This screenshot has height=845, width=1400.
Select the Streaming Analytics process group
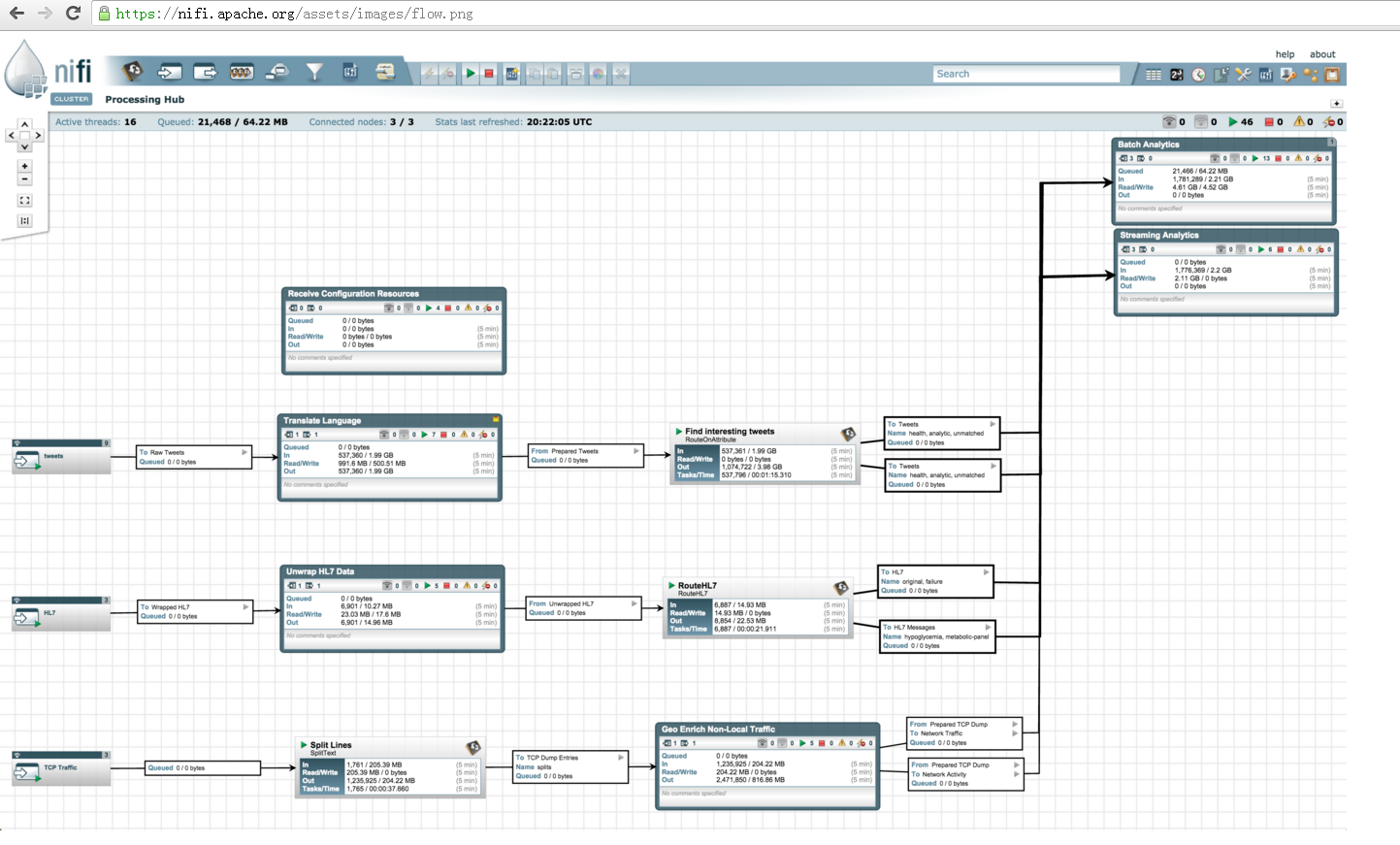[1226, 272]
